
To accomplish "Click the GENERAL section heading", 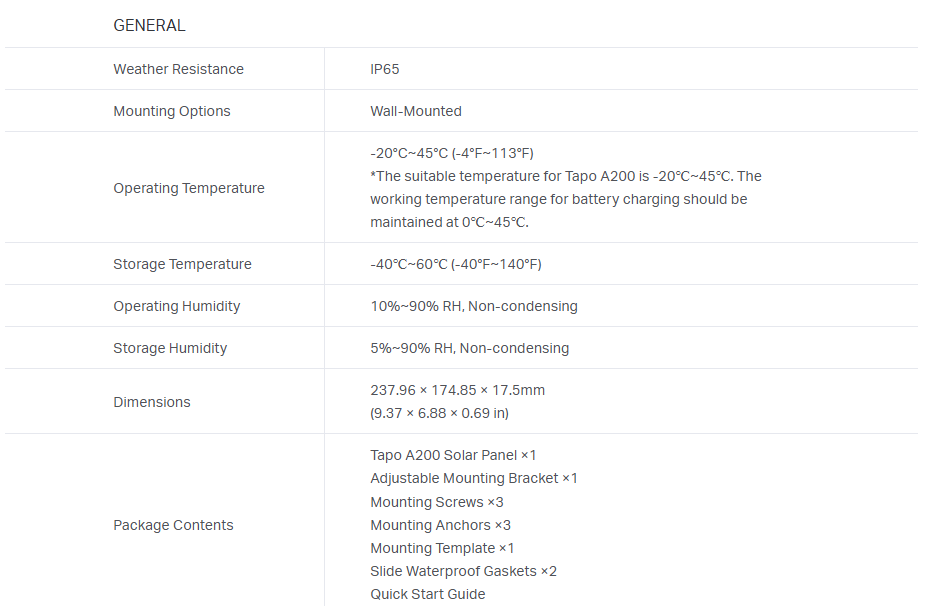I will 149,26.
